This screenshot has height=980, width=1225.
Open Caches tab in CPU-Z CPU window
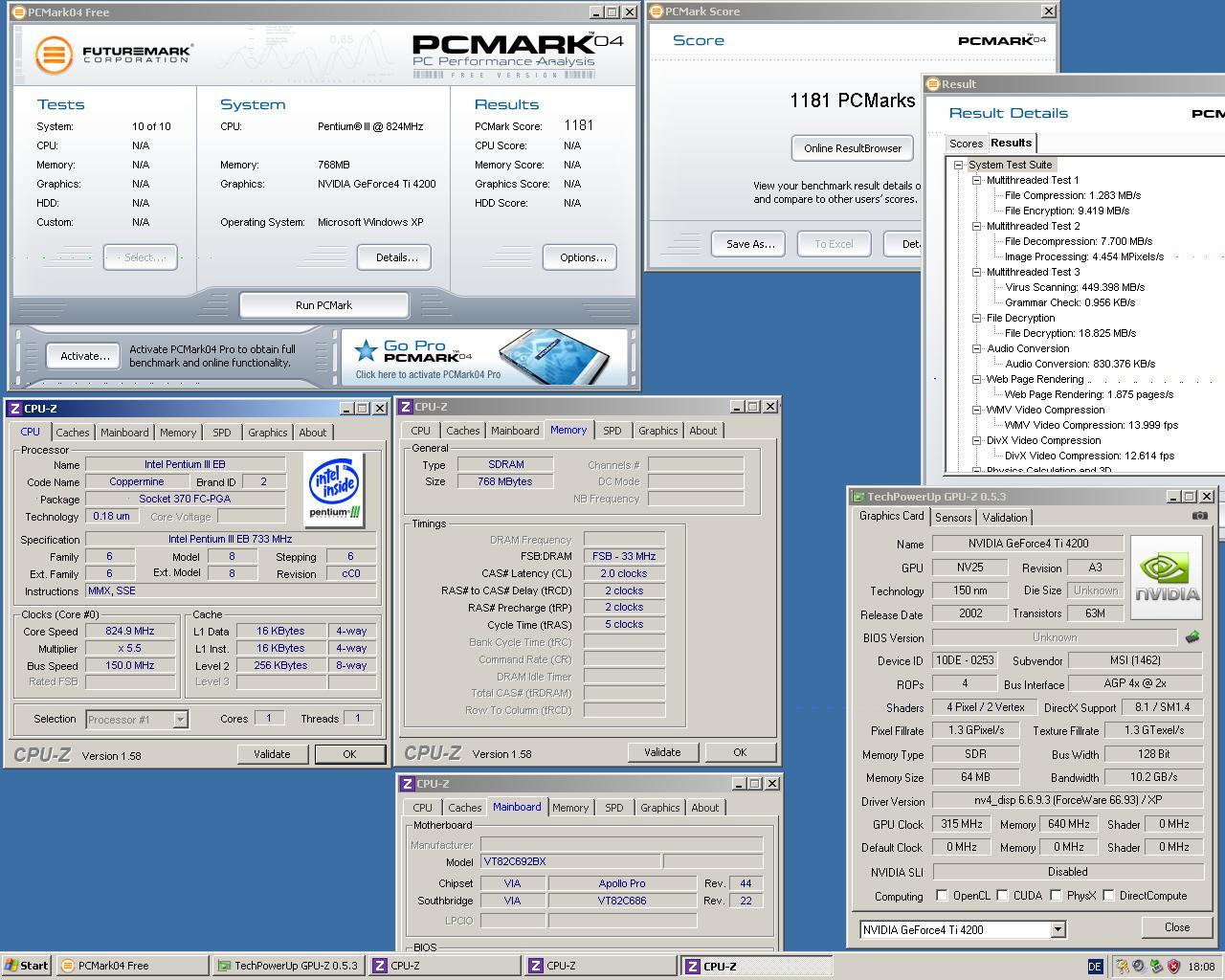(73, 433)
